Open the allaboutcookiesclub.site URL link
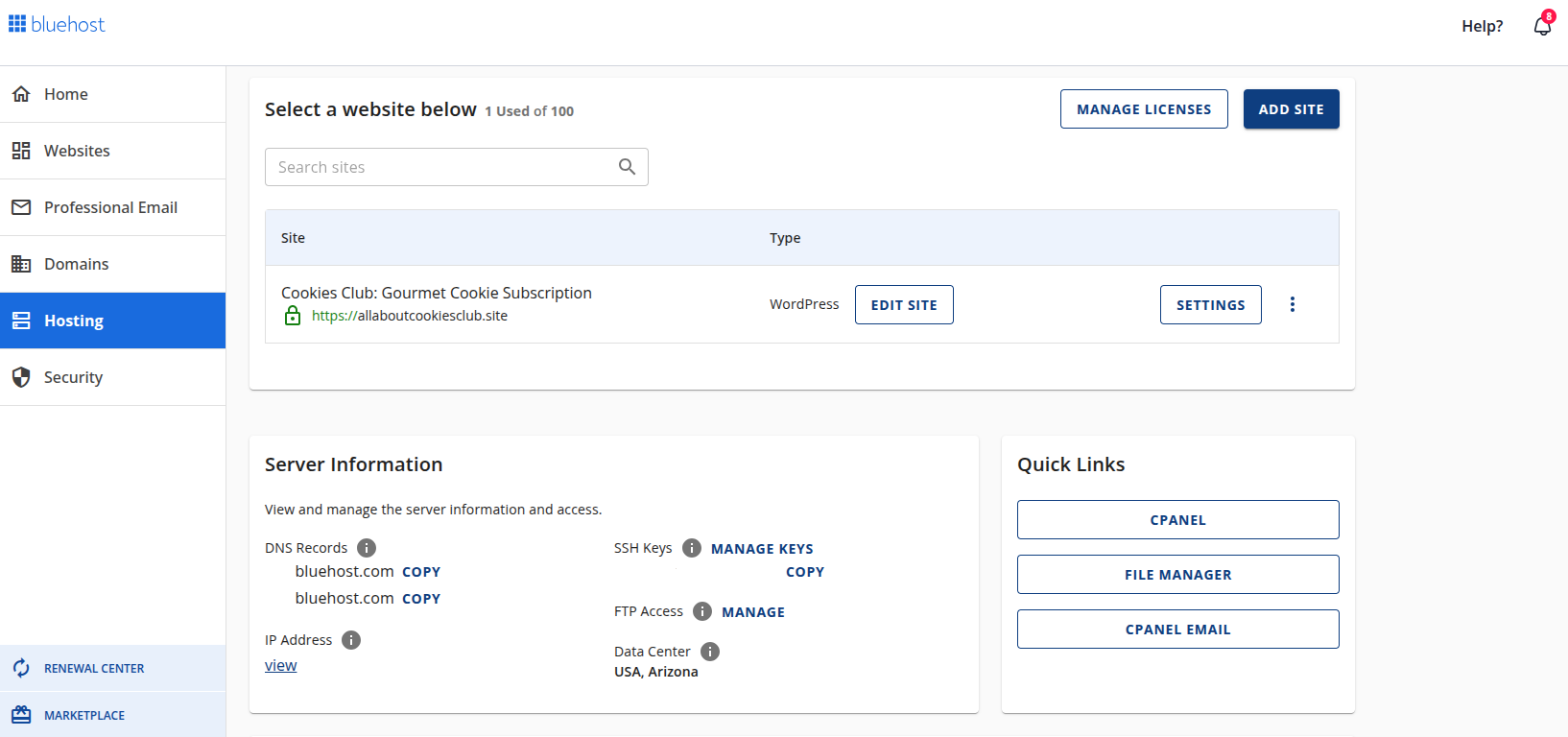The height and width of the screenshot is (737, 1568). click(410, 316)
